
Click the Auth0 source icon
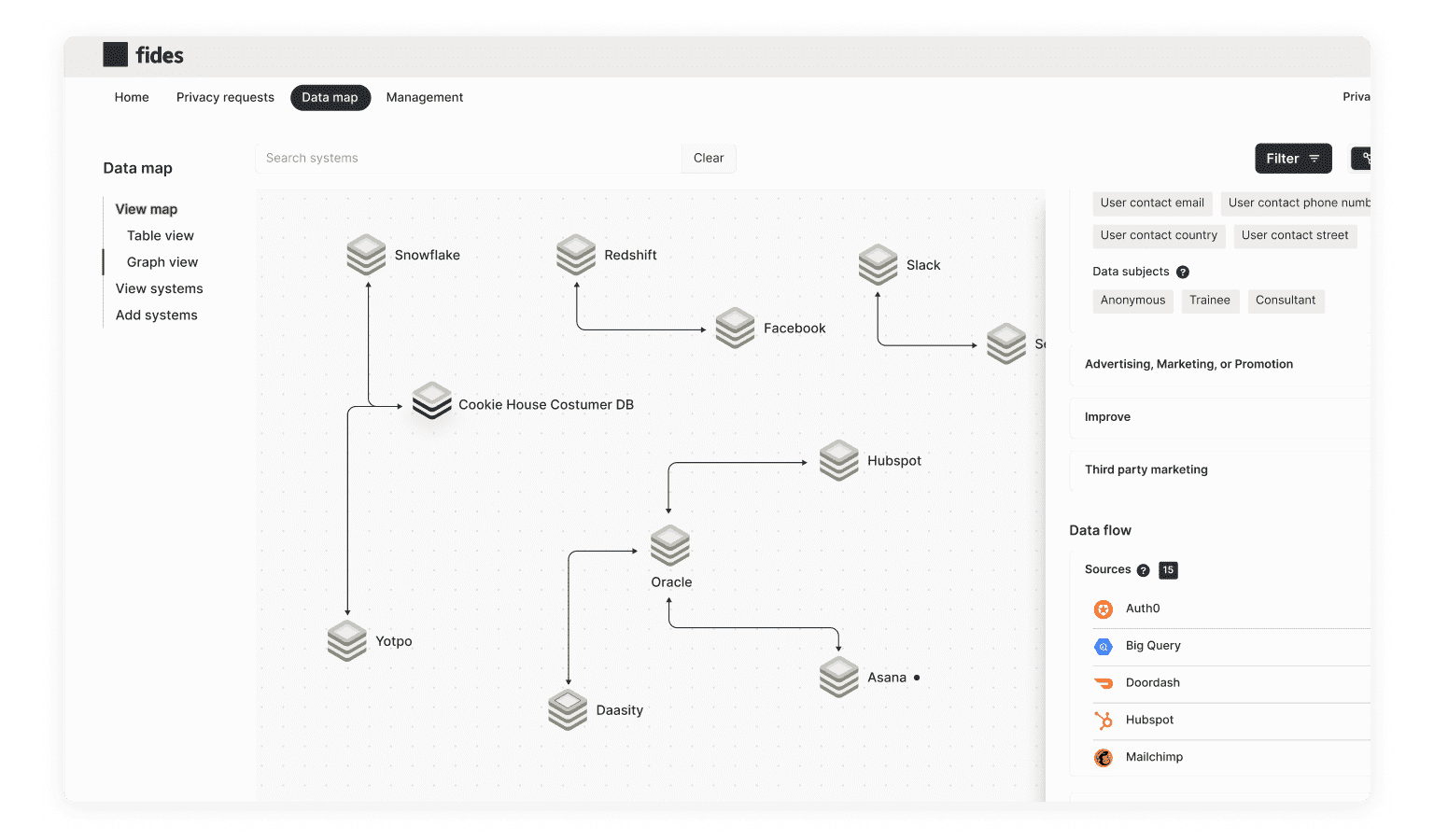click(1104, 609)
